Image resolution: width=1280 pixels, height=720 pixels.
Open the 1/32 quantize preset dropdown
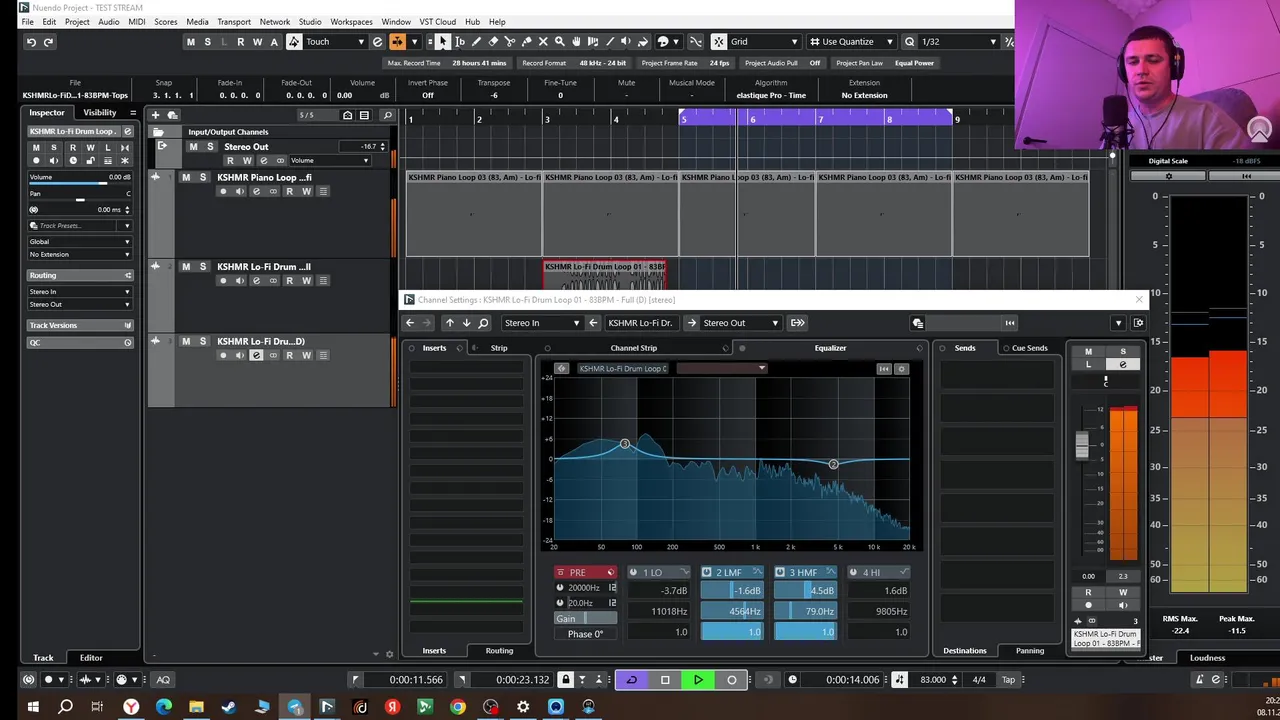[x=959, y=42]
